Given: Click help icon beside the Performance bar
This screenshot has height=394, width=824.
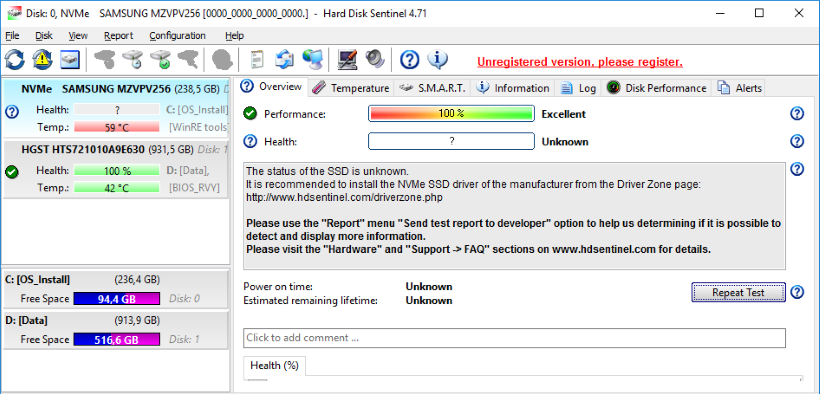Looking at the screenshot, I should tap(797, 113).
